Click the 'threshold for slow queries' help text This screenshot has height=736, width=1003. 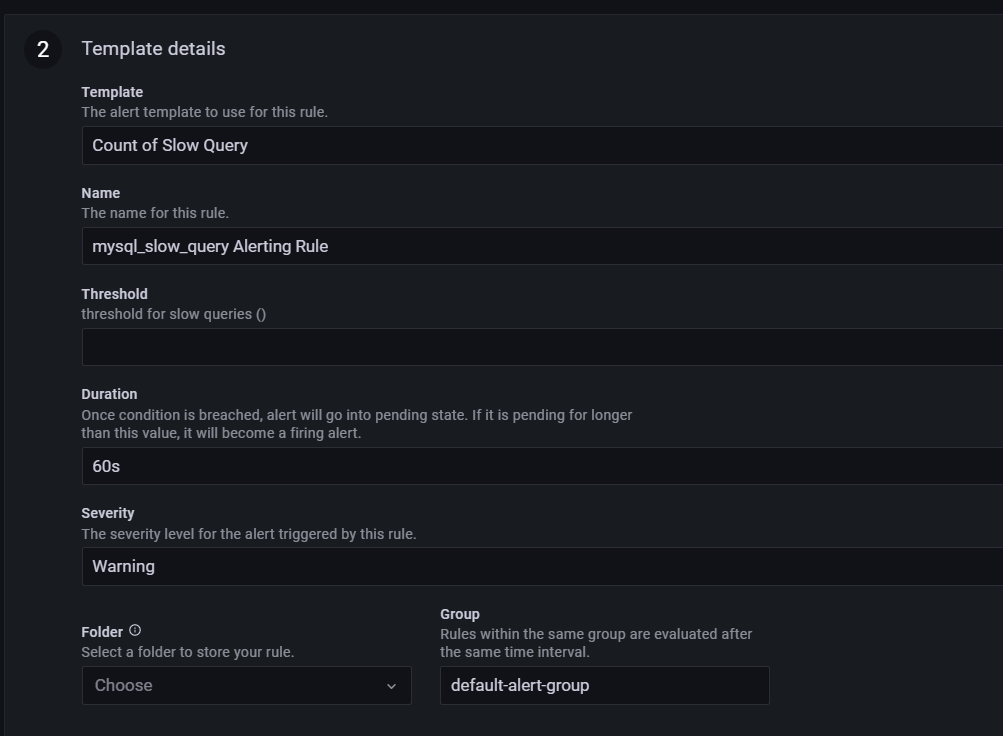[x=173, y=314]
